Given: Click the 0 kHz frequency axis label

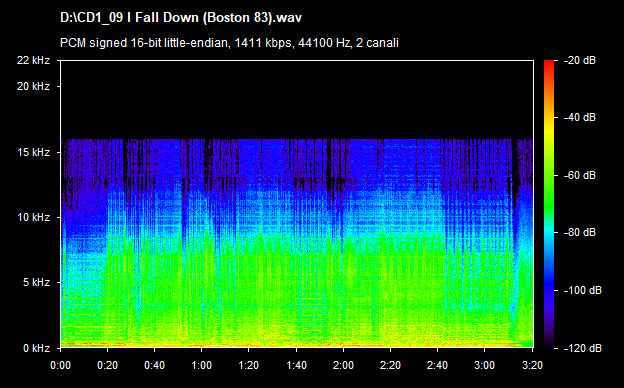Looking at the screenshot, I should 36,348.
